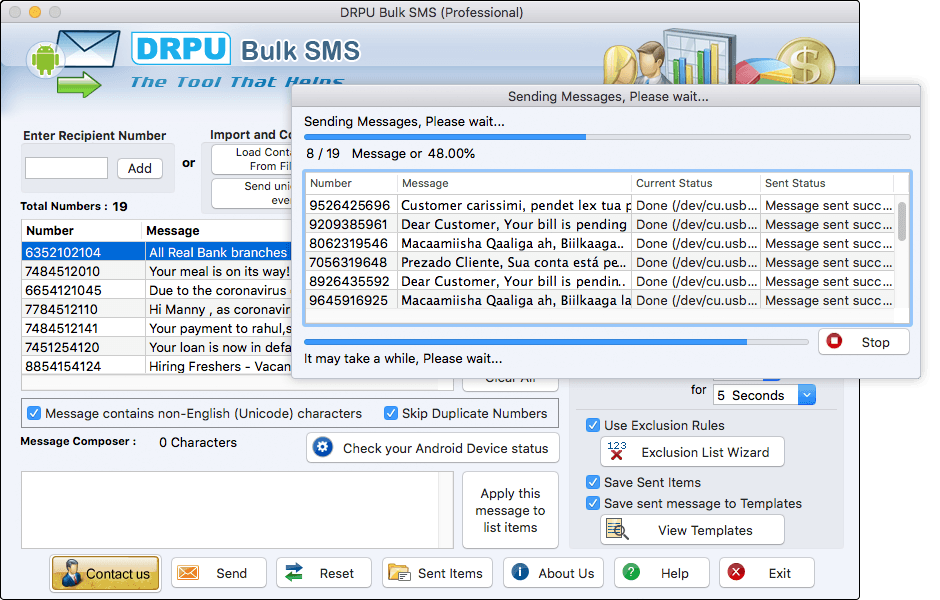Click the Load Contacts From File button
The width and height of the screenshot is (940, 600).
click(252, 159)
